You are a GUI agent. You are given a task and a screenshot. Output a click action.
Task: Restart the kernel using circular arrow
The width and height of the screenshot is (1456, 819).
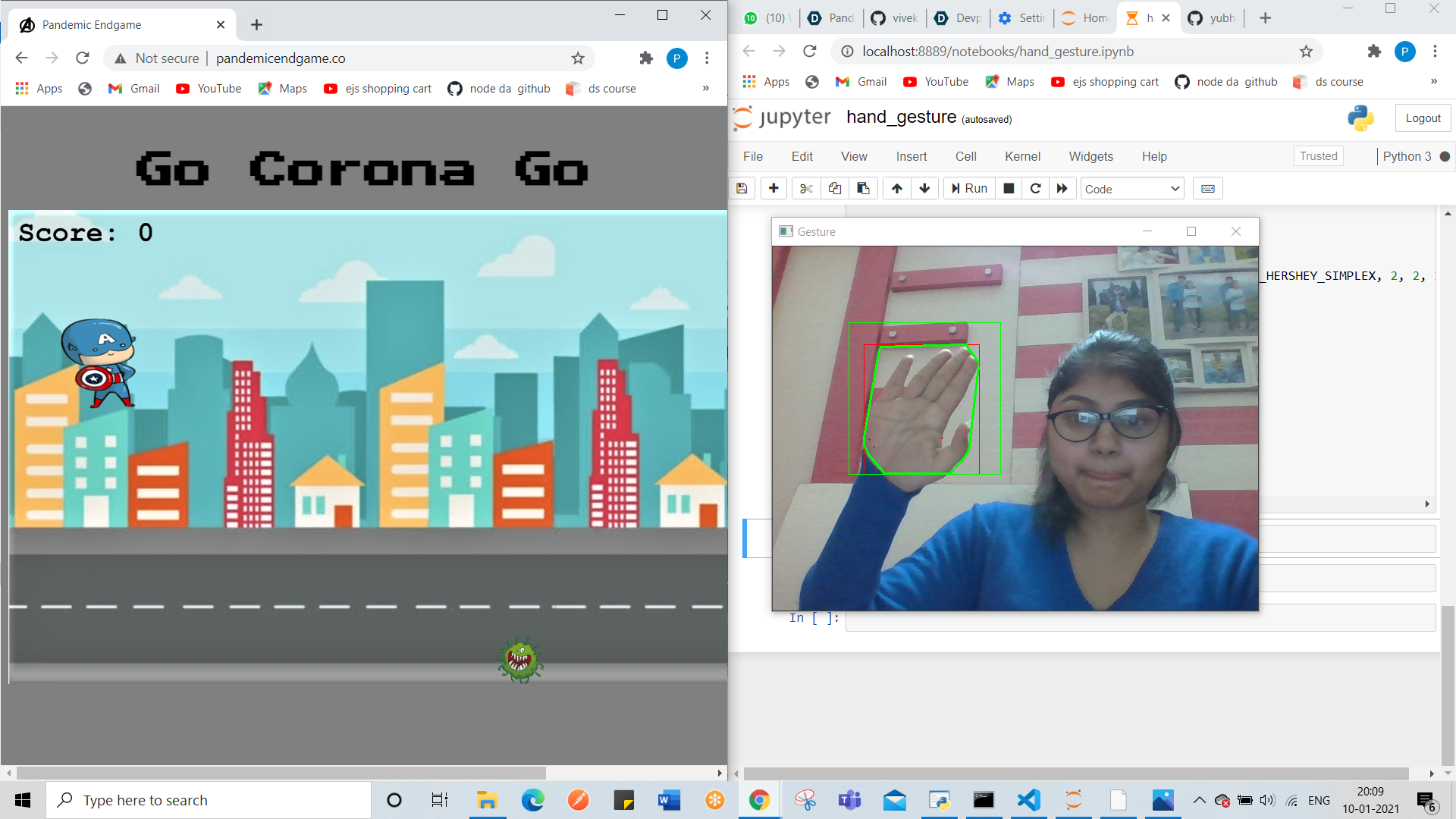coord(1035,189)
